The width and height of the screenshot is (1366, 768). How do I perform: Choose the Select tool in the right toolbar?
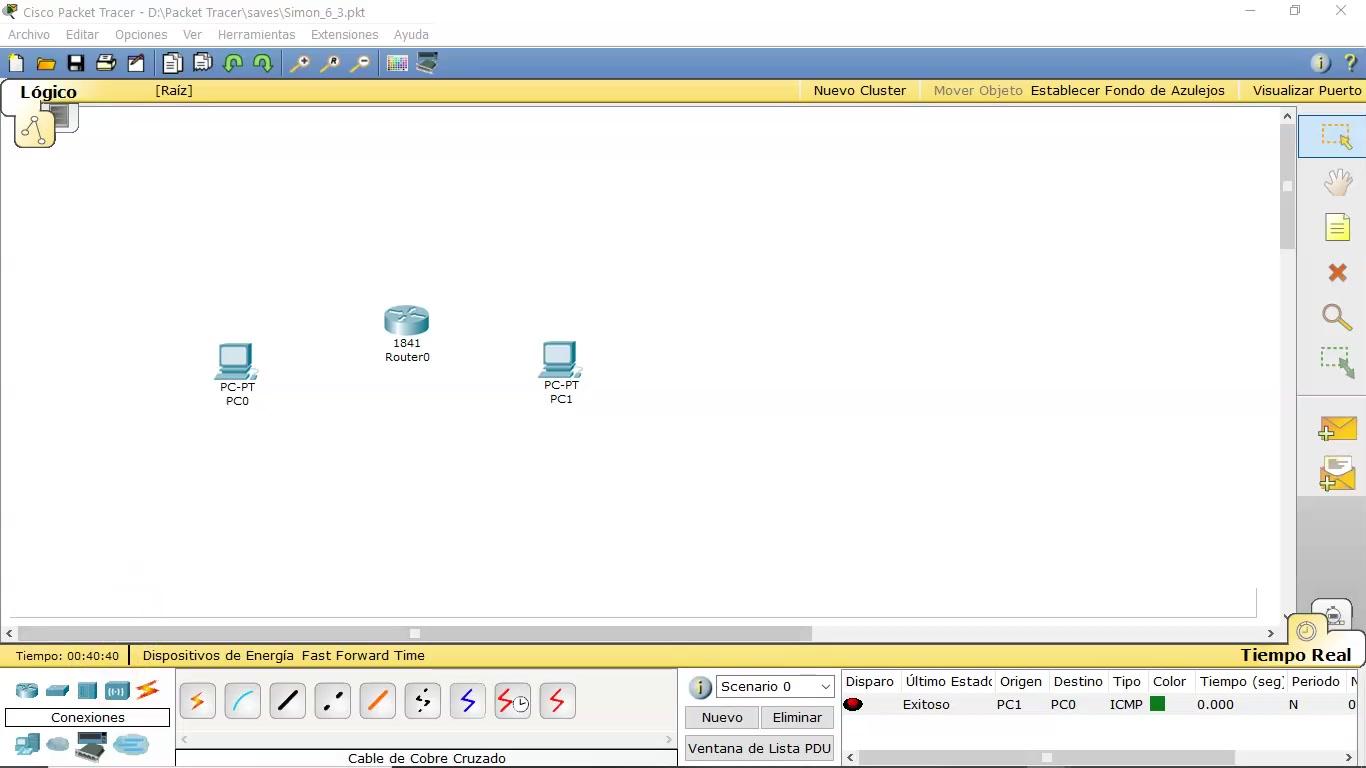pos(1336,136)
